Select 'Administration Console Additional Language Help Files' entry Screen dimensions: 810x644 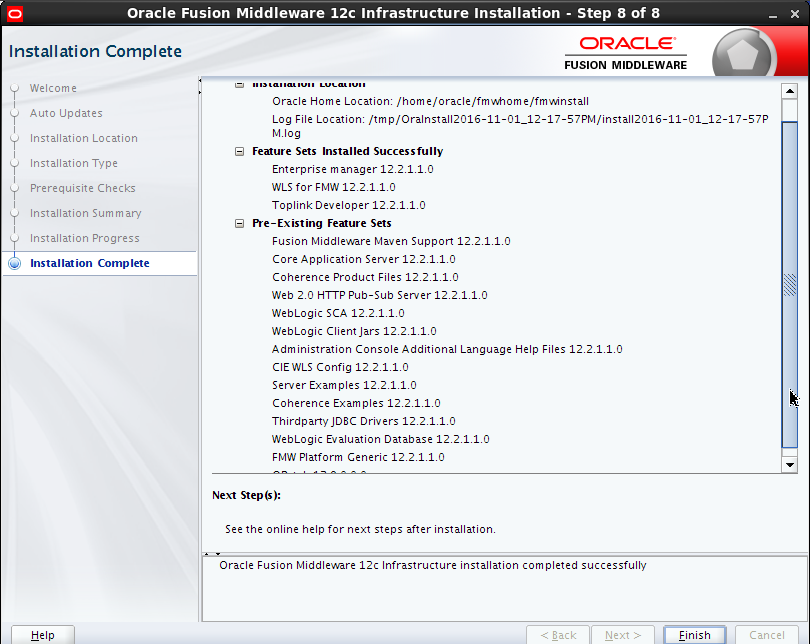coord(447,349)
